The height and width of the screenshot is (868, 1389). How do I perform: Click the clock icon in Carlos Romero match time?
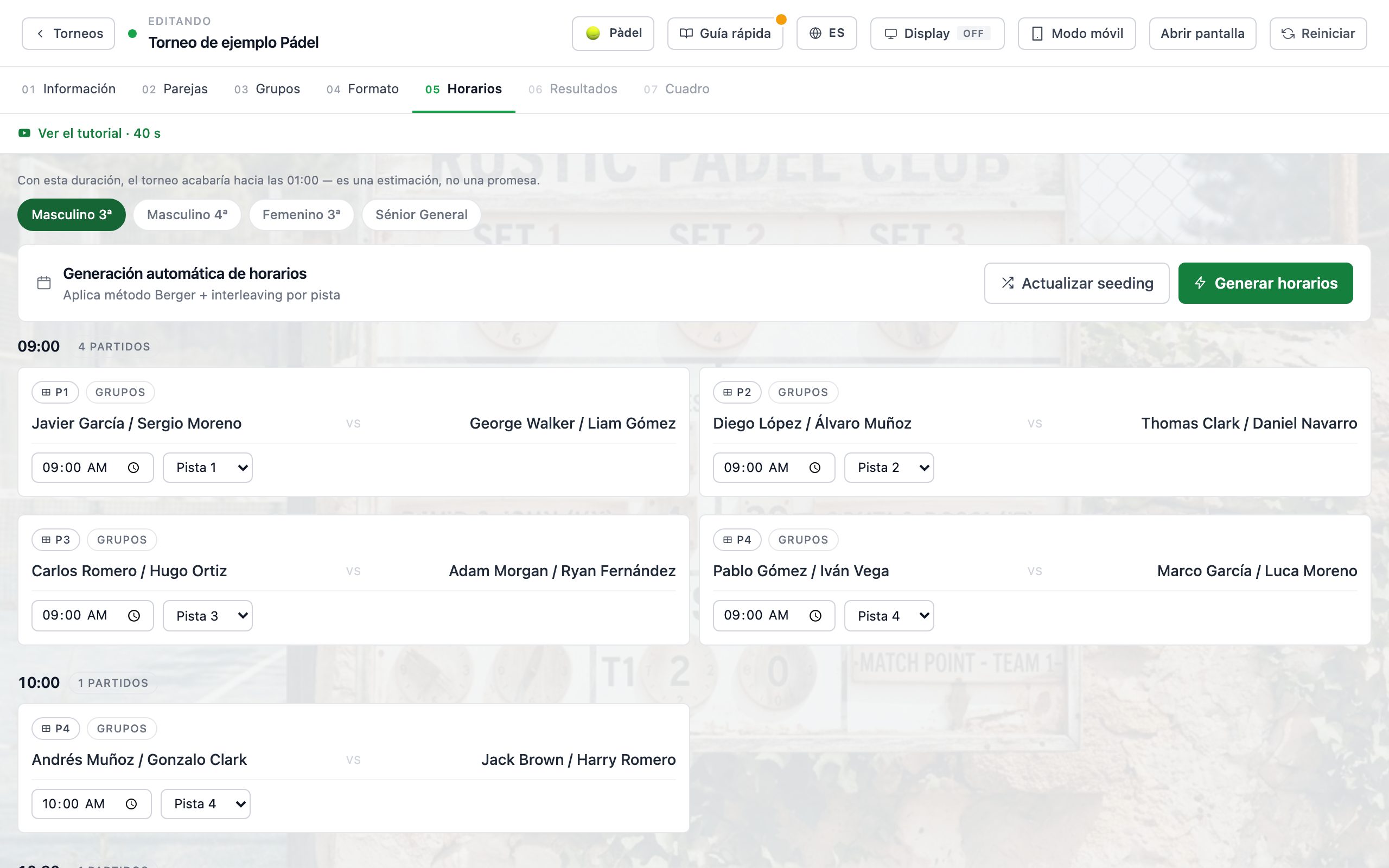tap(133, 615)
